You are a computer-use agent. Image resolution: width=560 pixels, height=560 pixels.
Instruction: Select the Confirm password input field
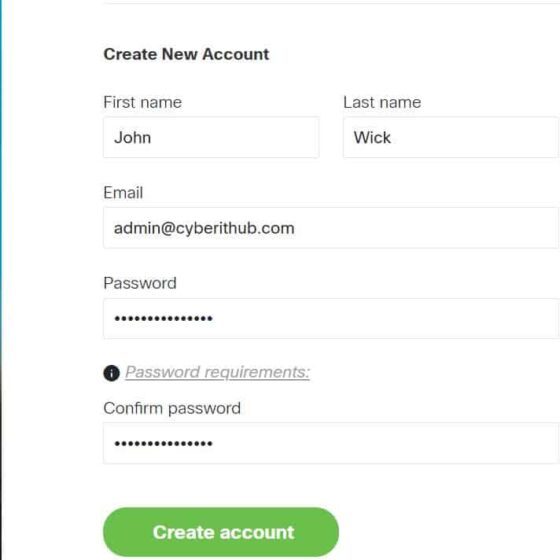[x=331, y=443]
